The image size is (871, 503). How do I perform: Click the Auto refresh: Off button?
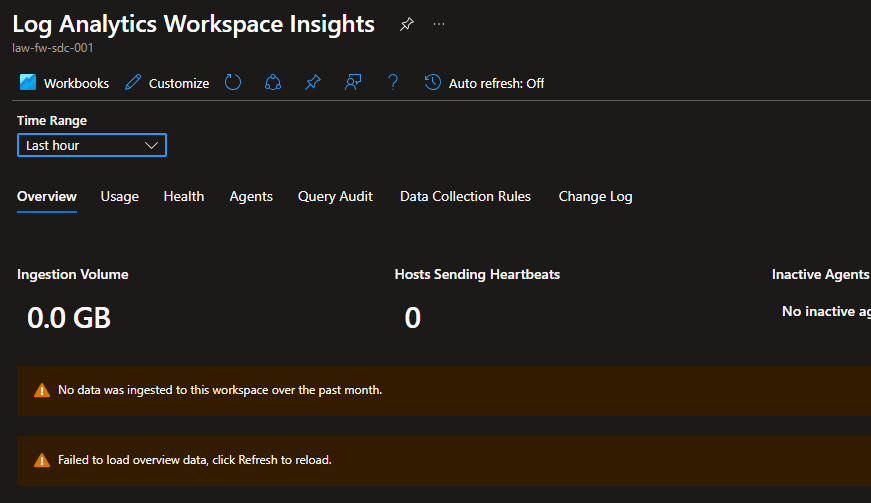click(496, 83)
